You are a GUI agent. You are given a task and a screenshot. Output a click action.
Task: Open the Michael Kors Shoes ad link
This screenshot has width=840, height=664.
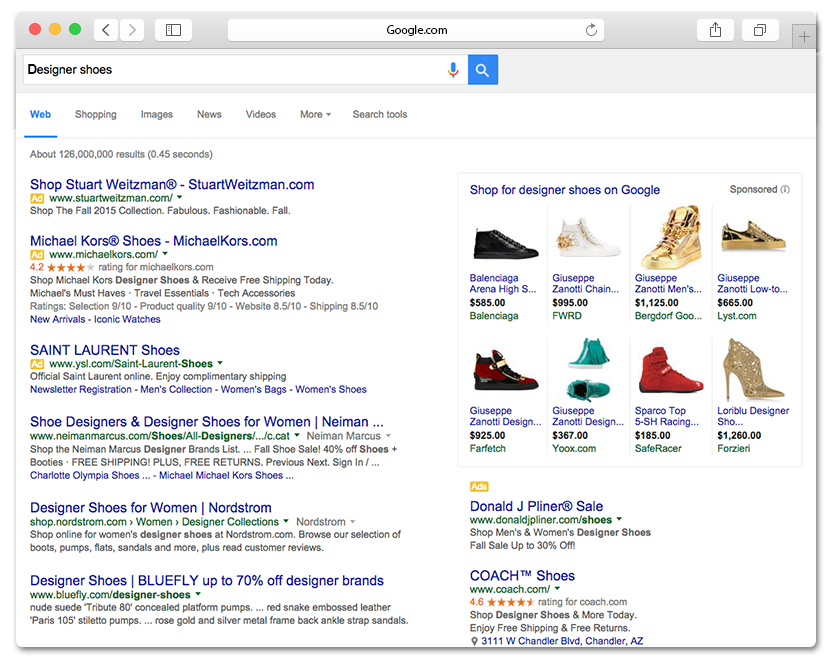[x=154, y=241]
